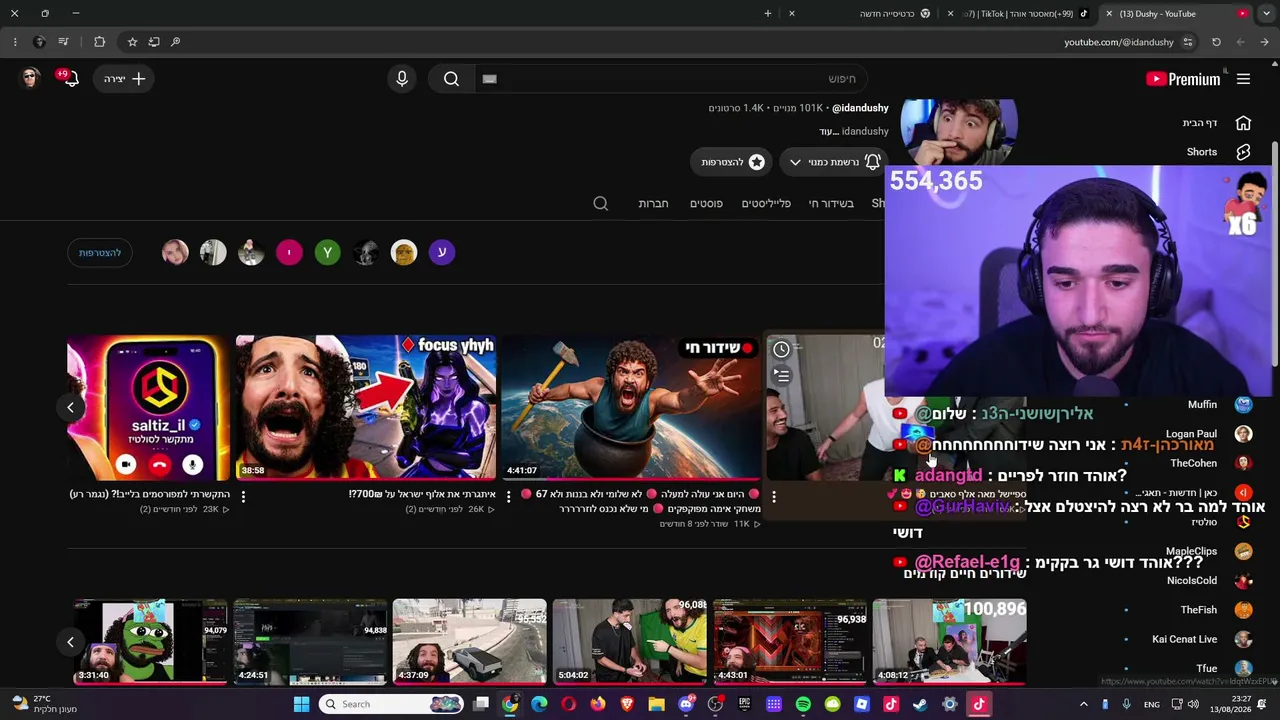Click the Join (להצטרפות) button with star
Viewport: 1280px width, 720px height.
click(x=733, y=162)
